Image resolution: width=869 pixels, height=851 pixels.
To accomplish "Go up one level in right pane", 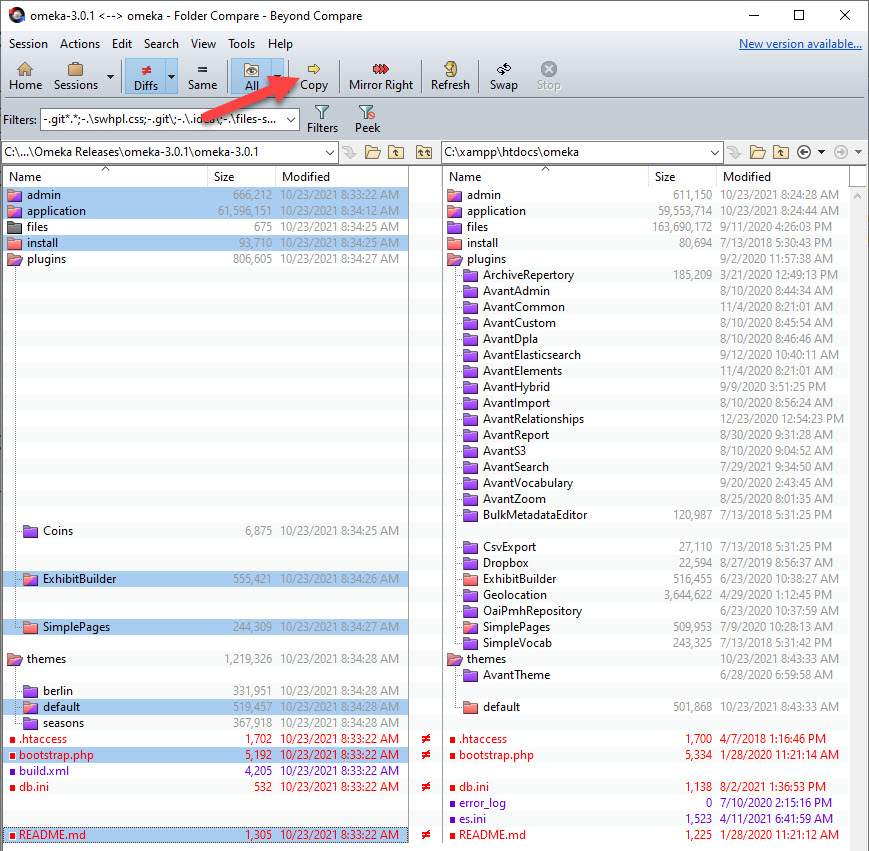I will [781, 152].
